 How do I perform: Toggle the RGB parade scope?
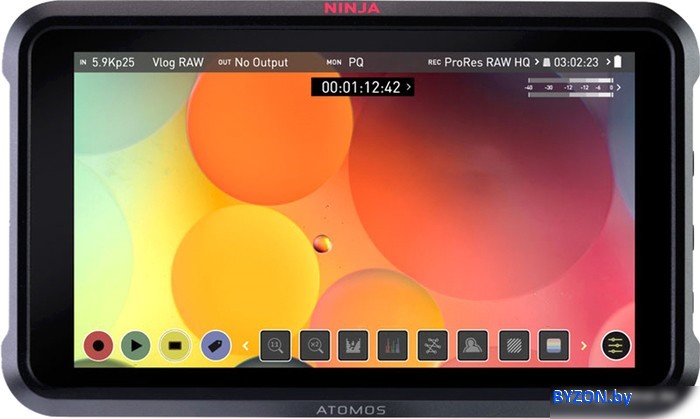pos(392,345)
